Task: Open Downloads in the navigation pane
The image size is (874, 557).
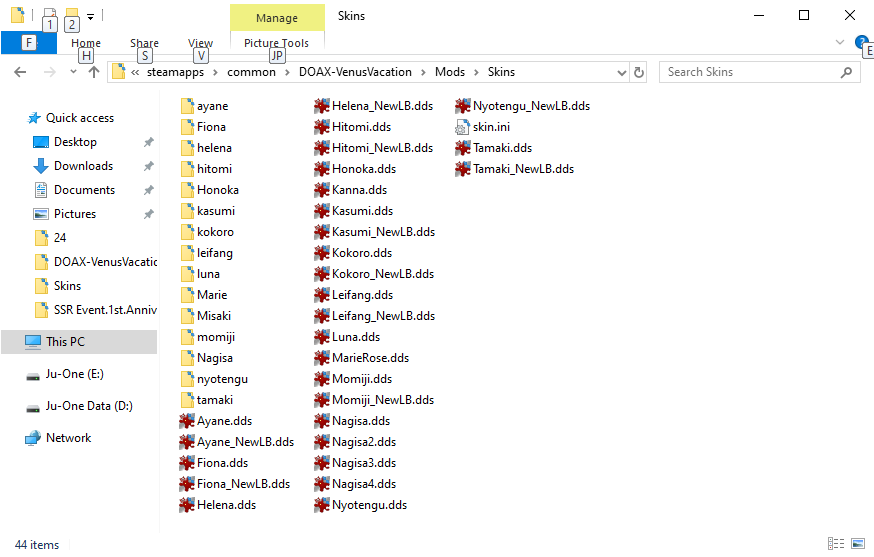Action: click(84, 166)
